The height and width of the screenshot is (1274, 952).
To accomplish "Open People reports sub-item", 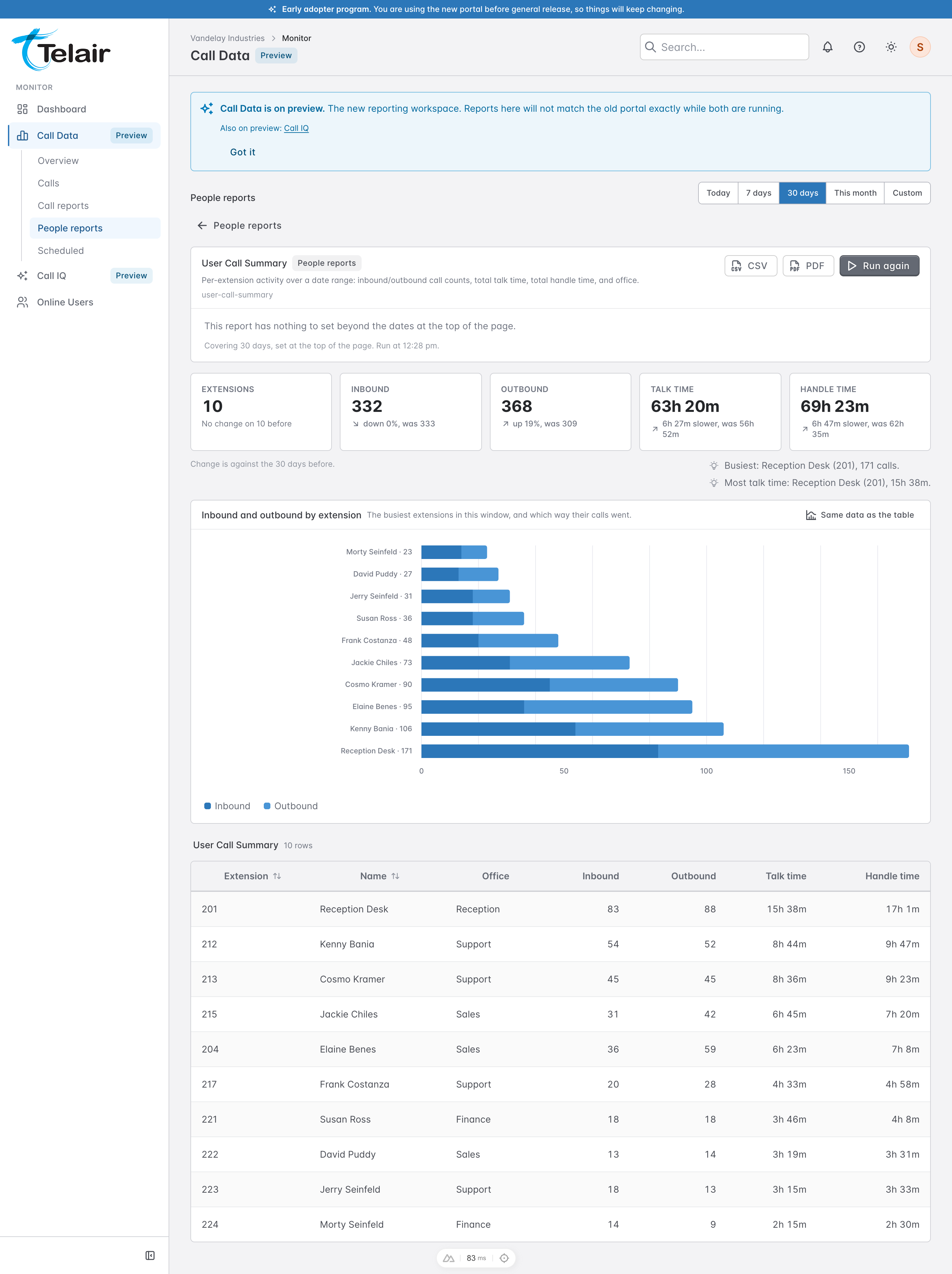I will pos(95,228).
